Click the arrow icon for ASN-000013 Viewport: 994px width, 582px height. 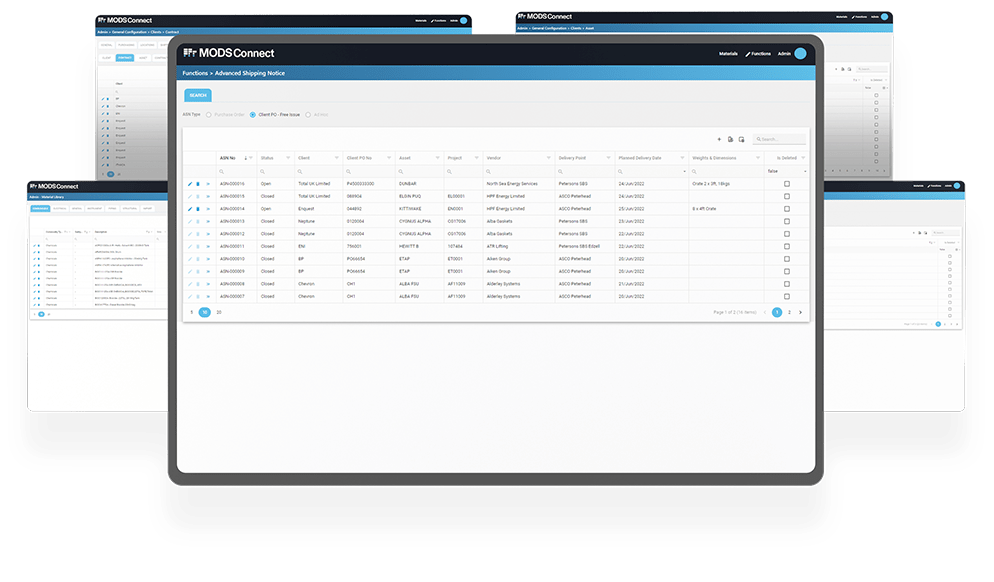(x=208, y=221)
